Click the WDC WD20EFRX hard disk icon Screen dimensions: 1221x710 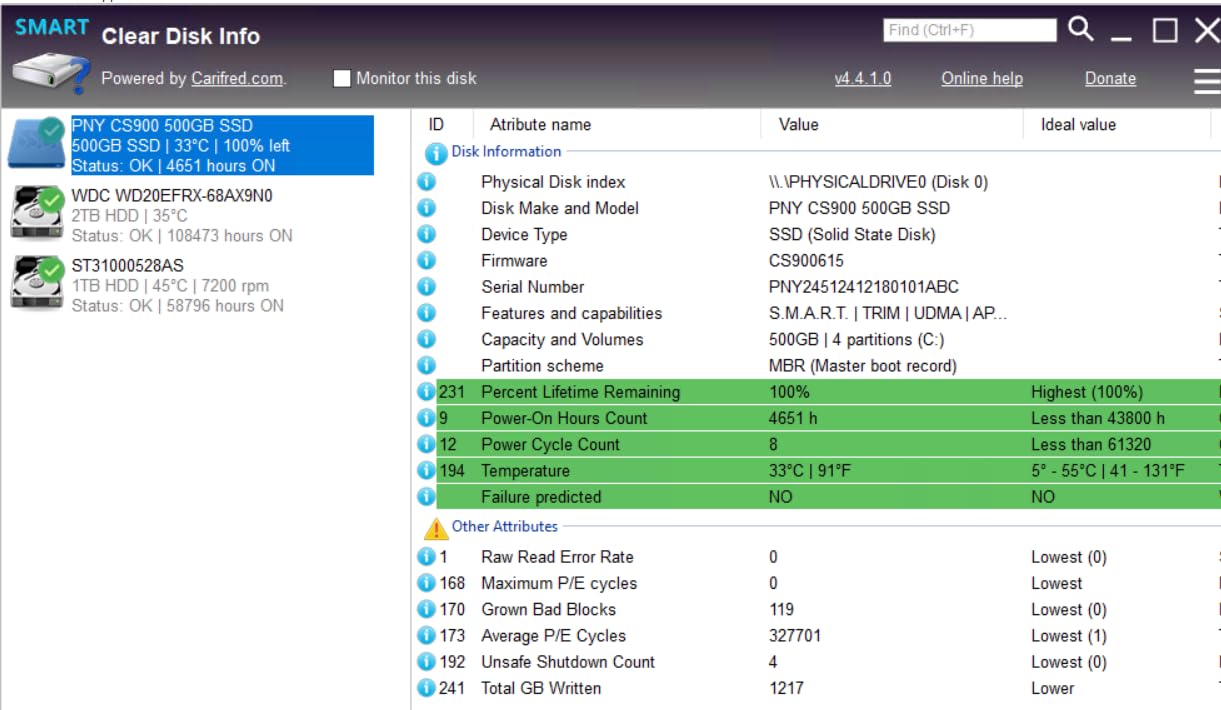pos(38,213)
